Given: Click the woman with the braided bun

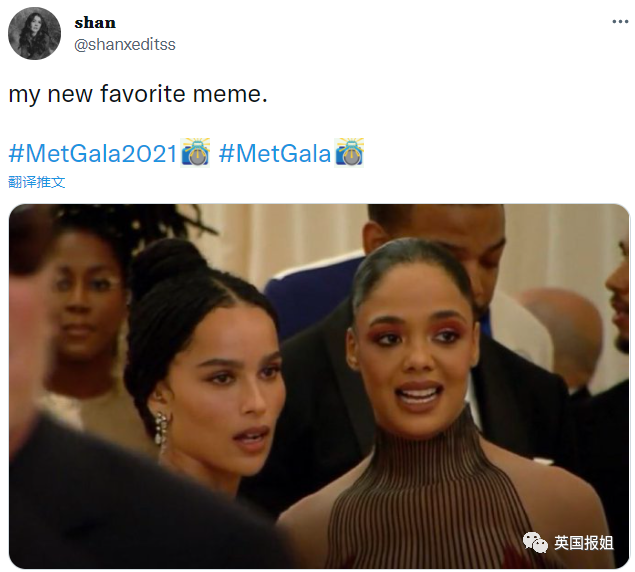Looking at the screenshot, I should point(202,365).
